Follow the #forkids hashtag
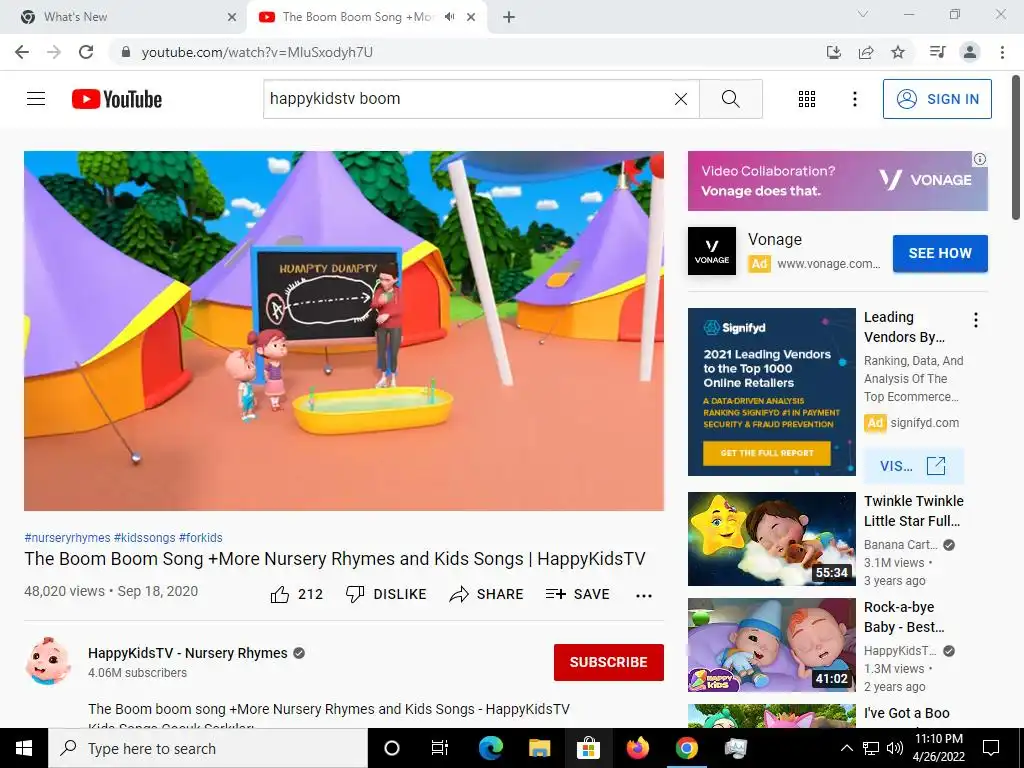Image resolution: width=1024 pixels, height=768 pixels. coord(200,537)
